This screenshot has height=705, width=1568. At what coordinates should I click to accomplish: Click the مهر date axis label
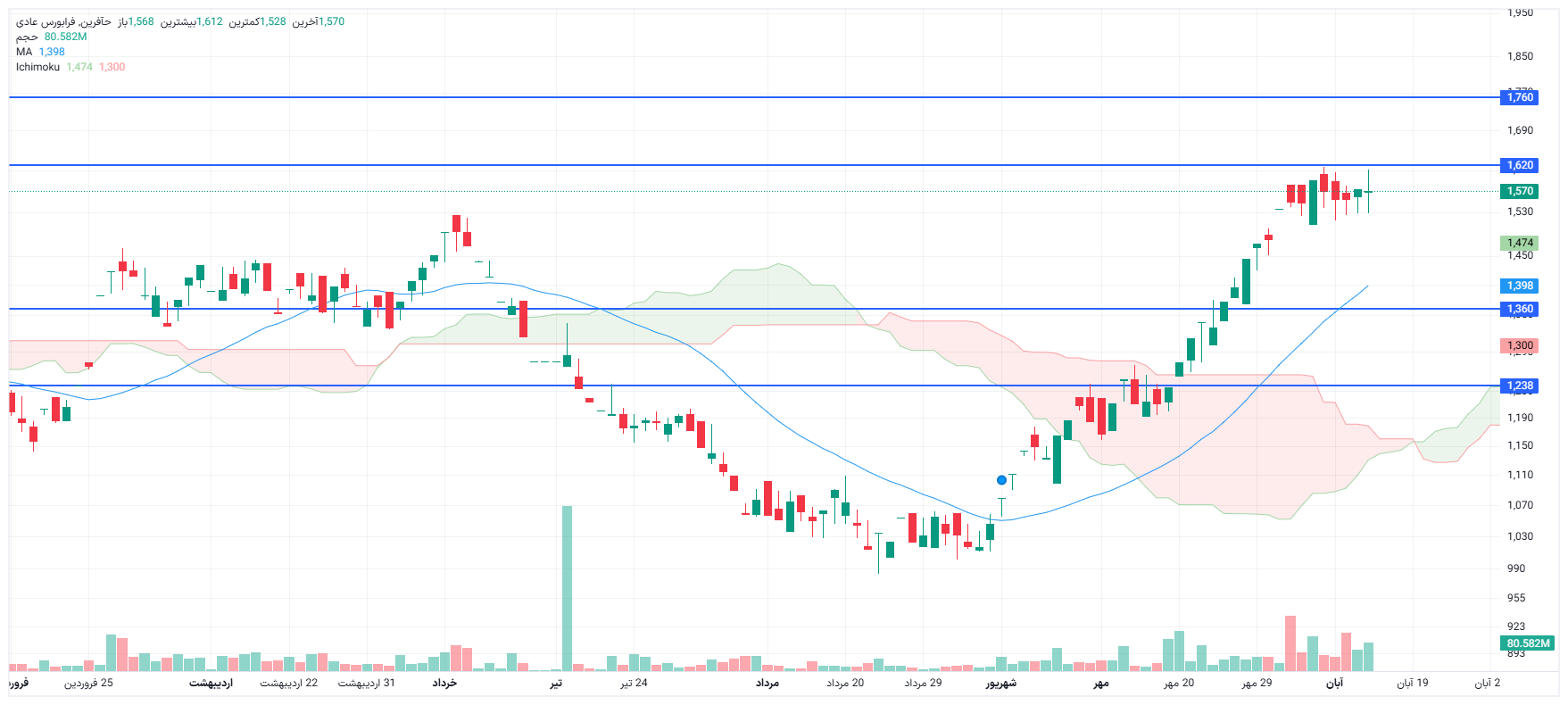[x=1101, y=683]
